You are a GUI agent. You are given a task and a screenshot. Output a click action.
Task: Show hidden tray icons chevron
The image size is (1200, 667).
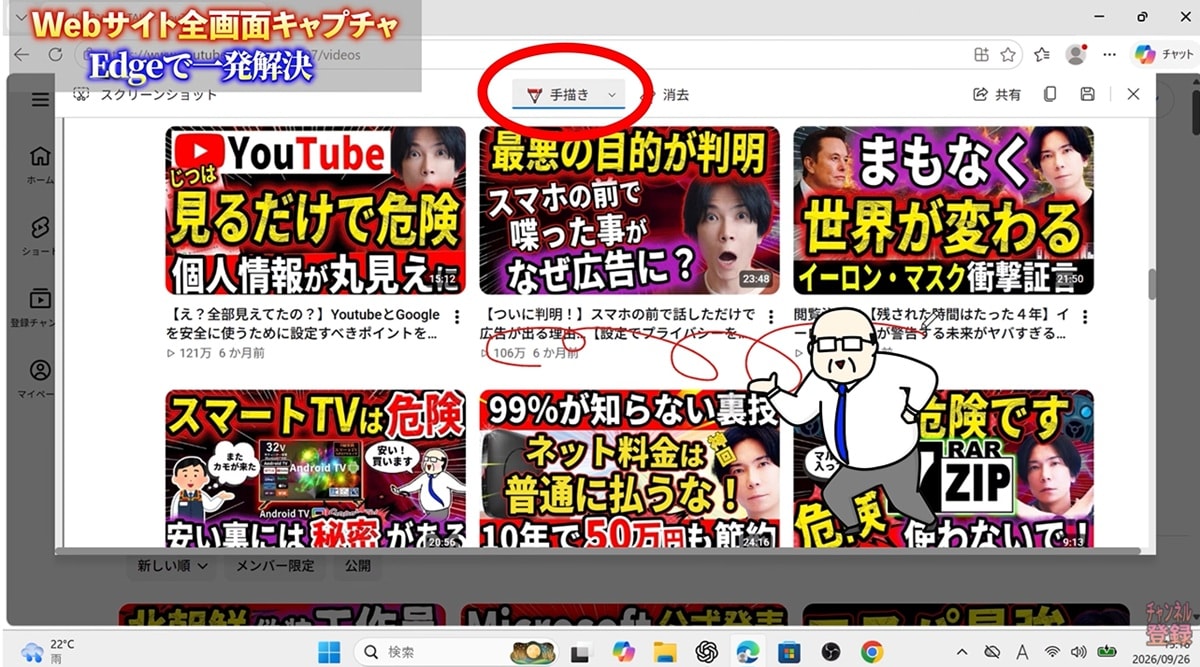[x=962, y=652]
